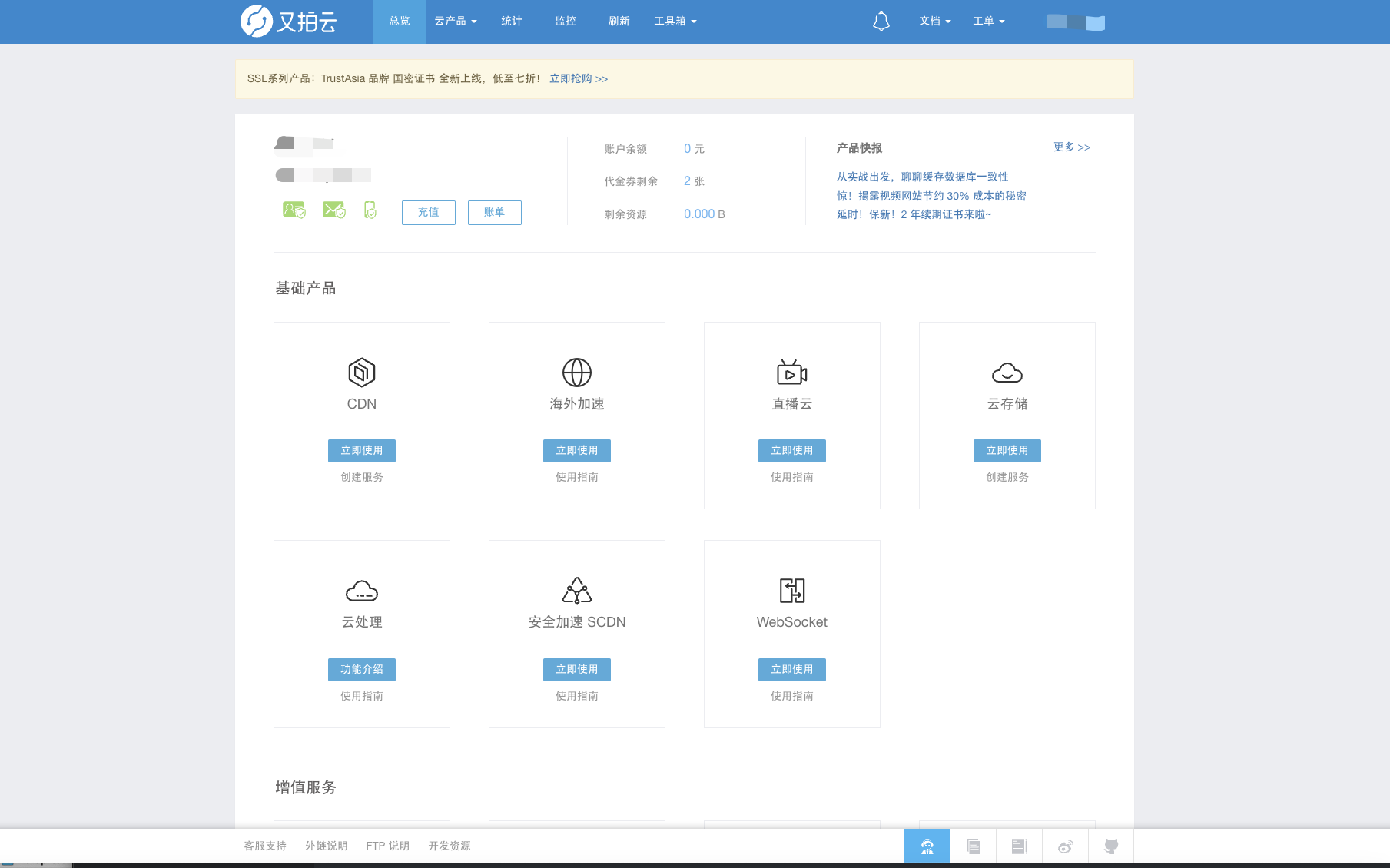The width and height of the screenshot is (1390, 868).
Task: Click the phone verified shield icon
Action: tap(370, 210)
